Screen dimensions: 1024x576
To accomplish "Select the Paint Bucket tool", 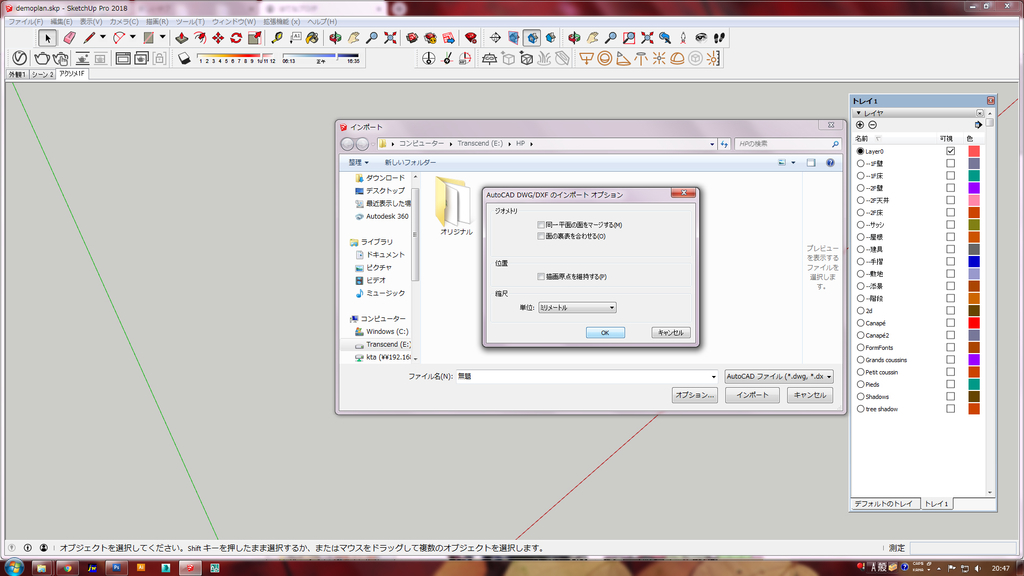I will (x=312, y=39).
